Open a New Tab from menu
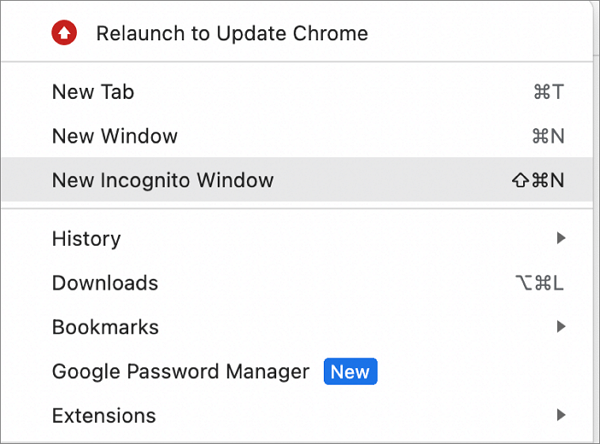 (93, 92)
